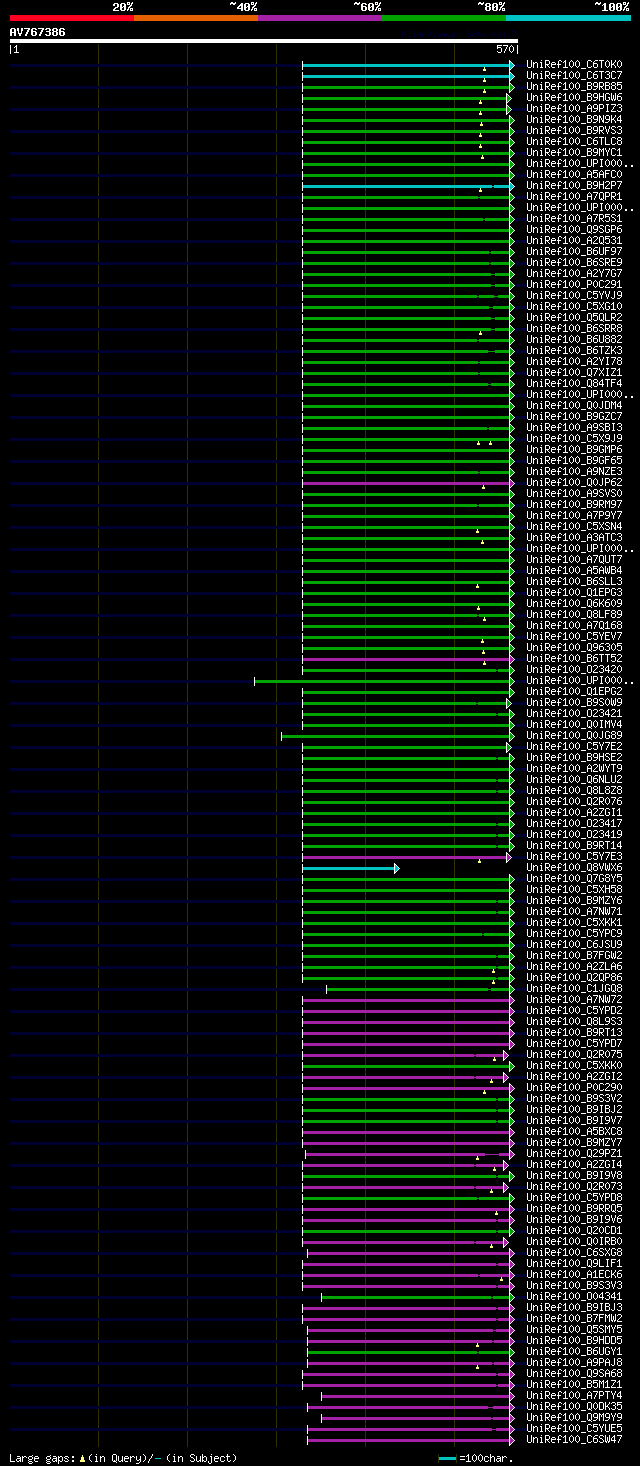Click label UniRef100_P0C290
The width and height of the screenshot is (640, 1466).
pyautogui.click(x=574, y=1088)
